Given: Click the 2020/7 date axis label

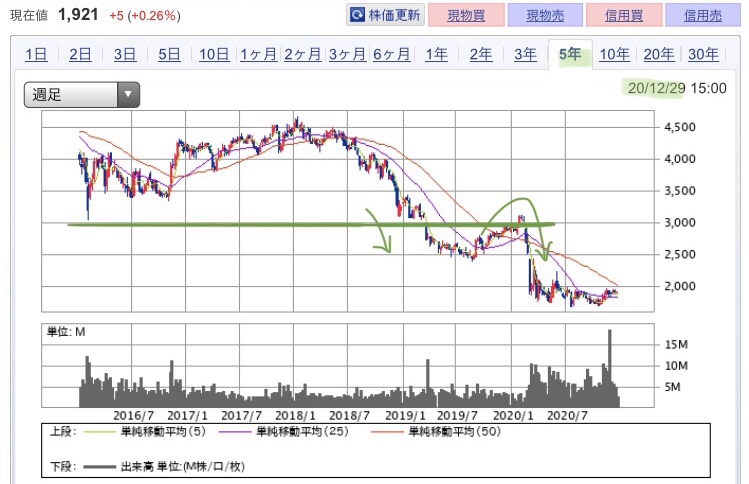Looking at the screenshot, I should pos(567,416).
